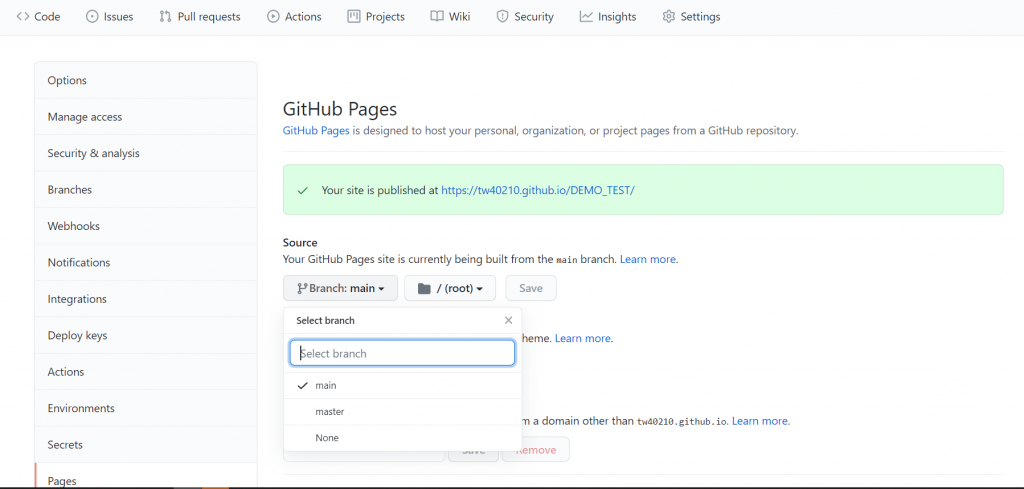The image size is (1024, 489).
Task: Switch to the Actions tab
Action: (294, 17)
